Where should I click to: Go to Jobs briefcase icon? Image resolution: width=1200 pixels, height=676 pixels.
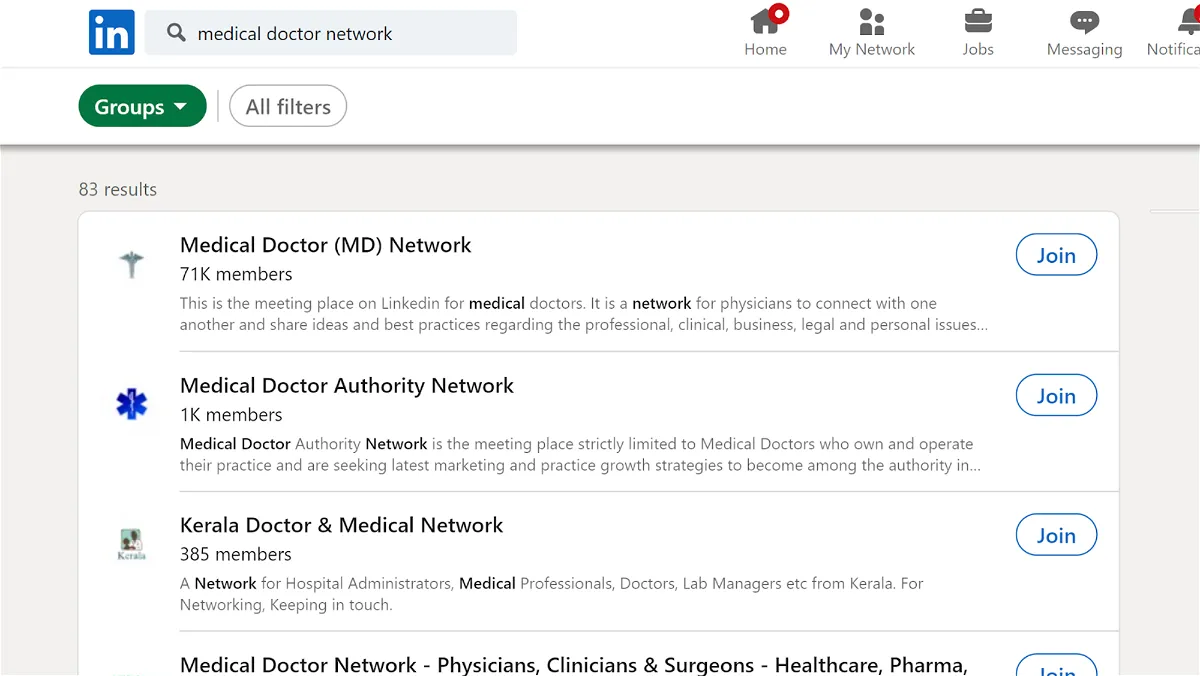pyautogui.click(x=978, y=21)
